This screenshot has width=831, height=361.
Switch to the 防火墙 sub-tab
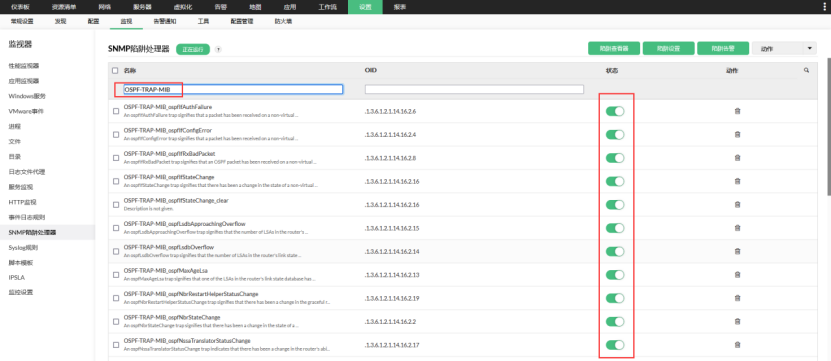click(283, 22)
